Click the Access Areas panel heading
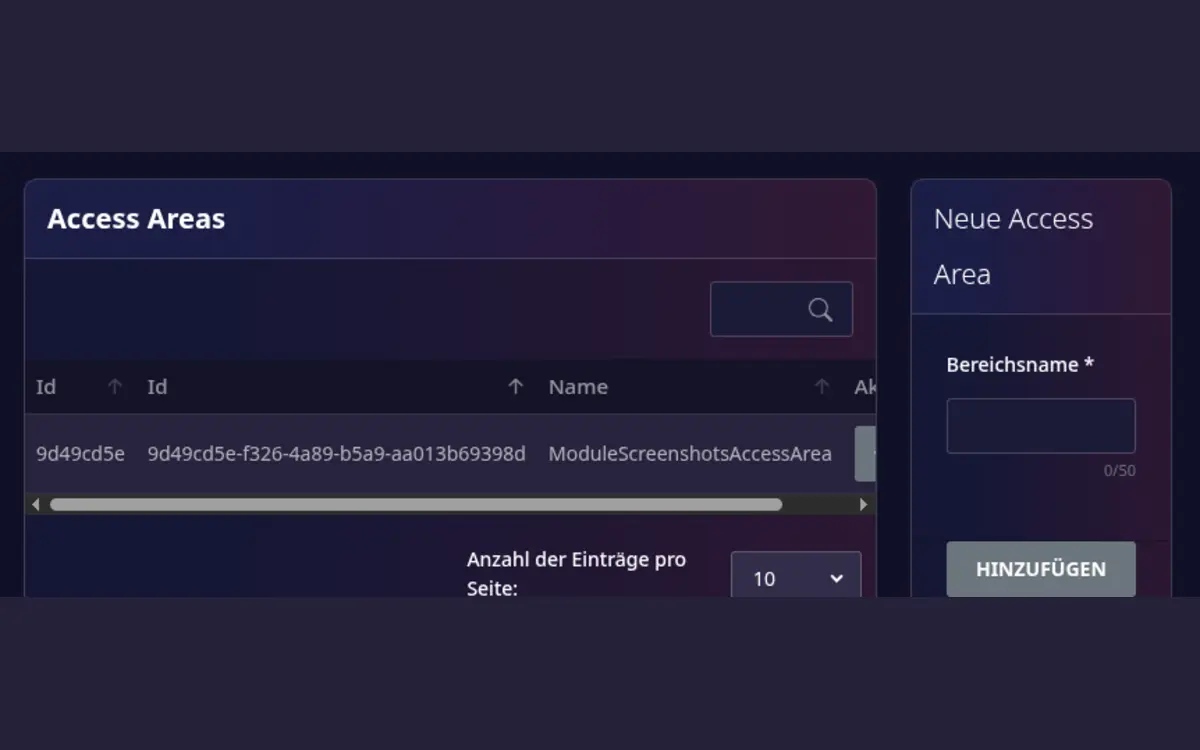The width and height of the screenshot is (1200, 750). click(x=136, y=219)
